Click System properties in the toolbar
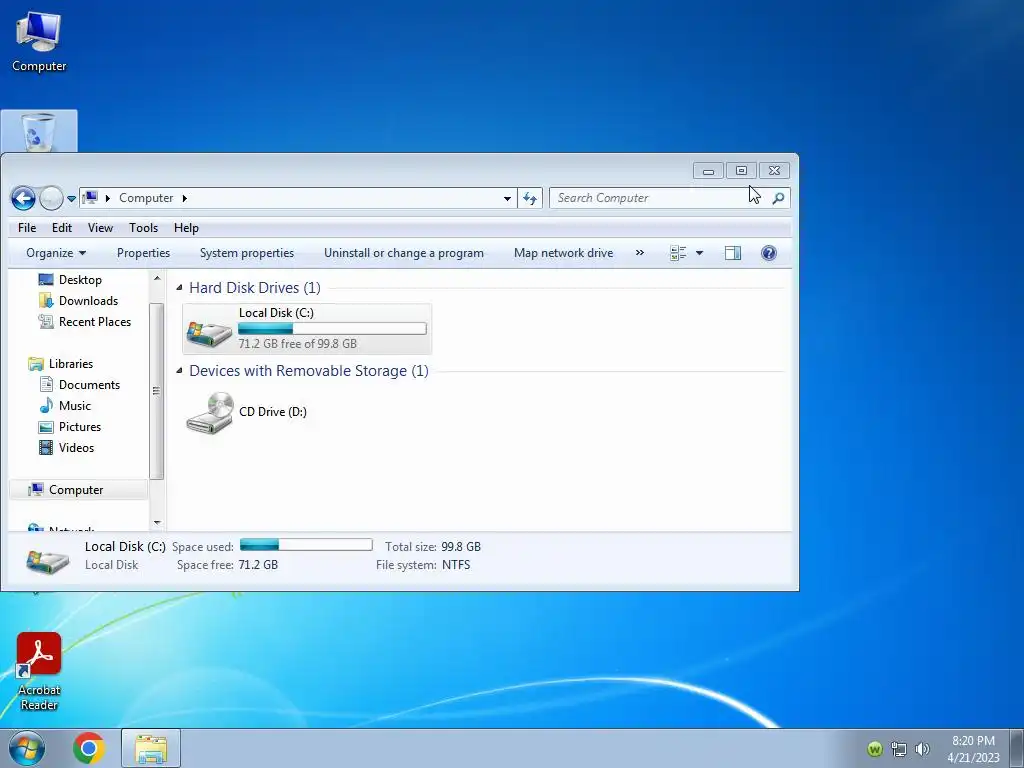1024x768 pixels. tap(247, 253)
